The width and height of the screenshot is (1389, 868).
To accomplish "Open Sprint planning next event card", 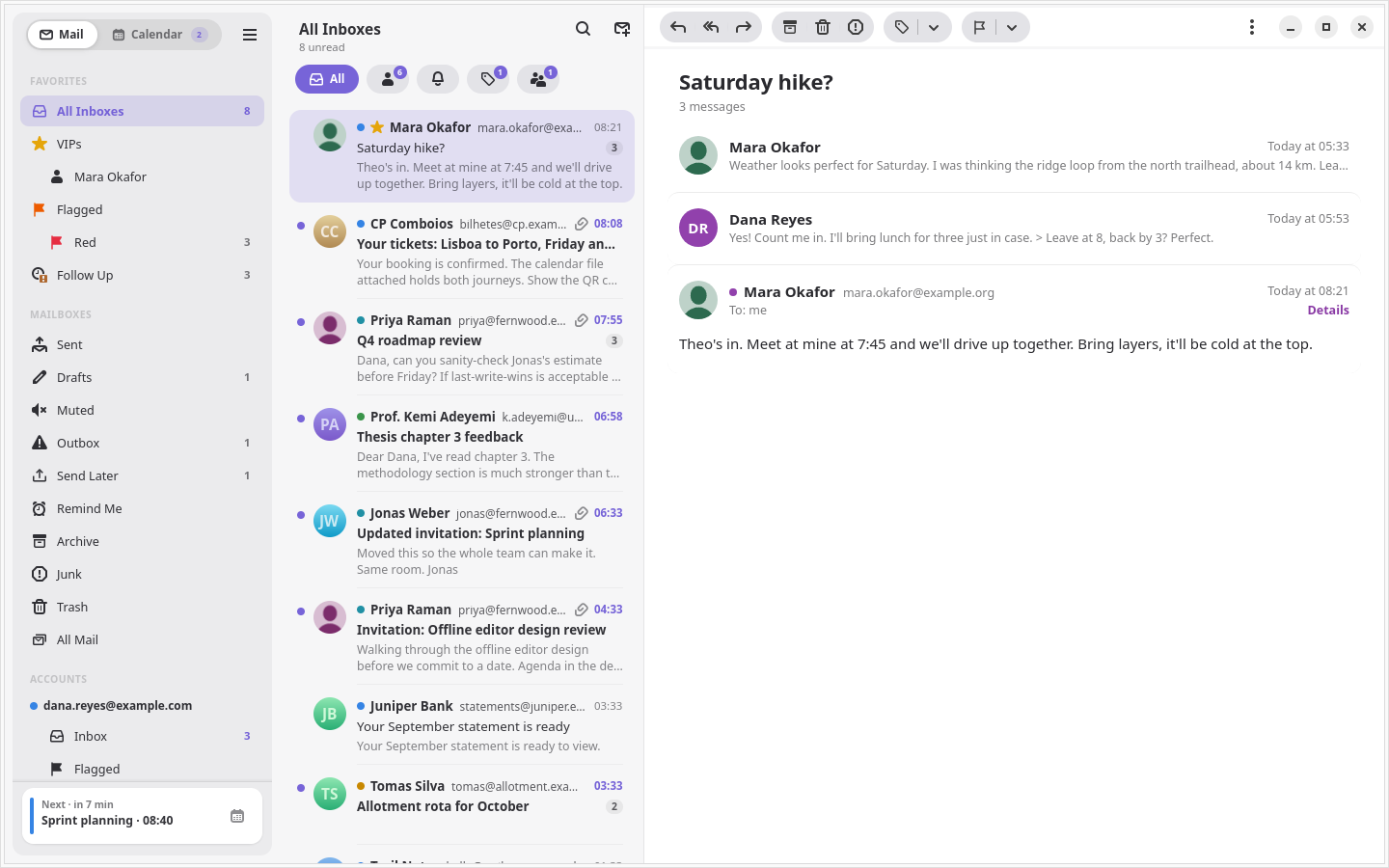I will point(143,816).
